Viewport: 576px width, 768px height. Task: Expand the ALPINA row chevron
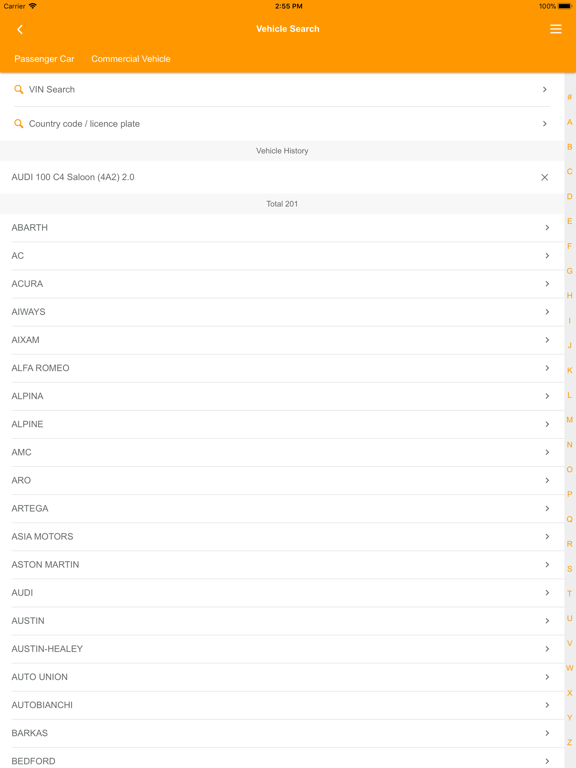pyautogui.click(x=547, y=396)
